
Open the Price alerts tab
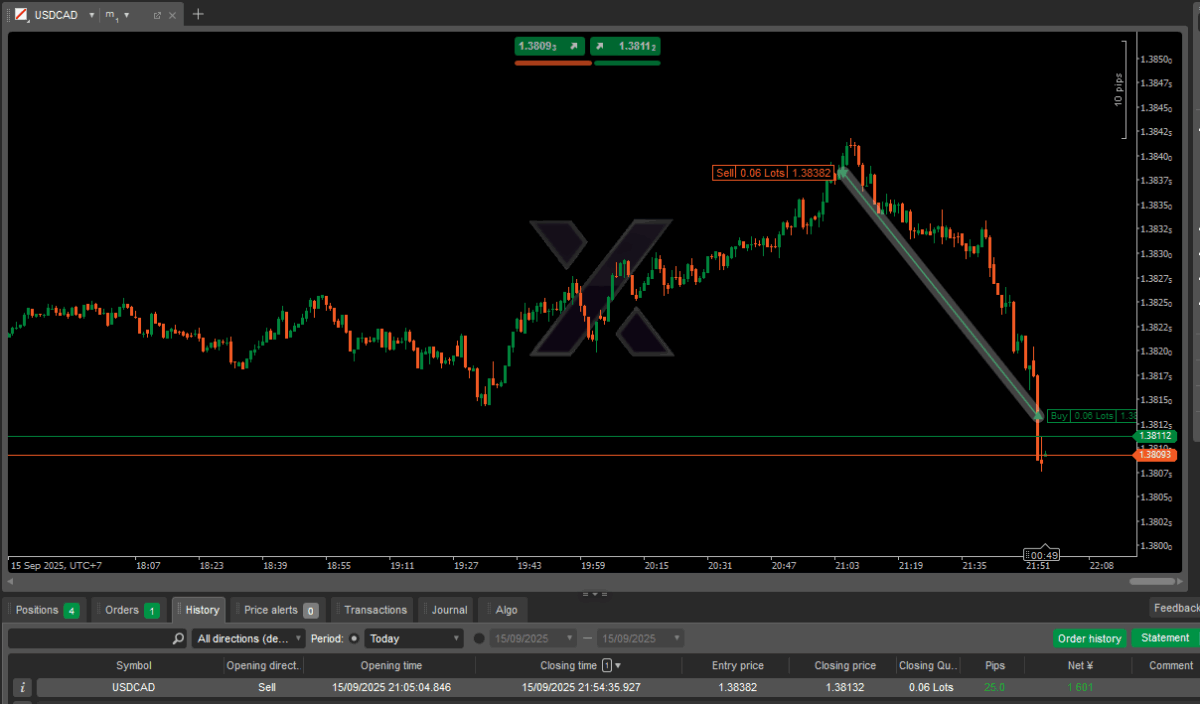[x=279, y=610]
